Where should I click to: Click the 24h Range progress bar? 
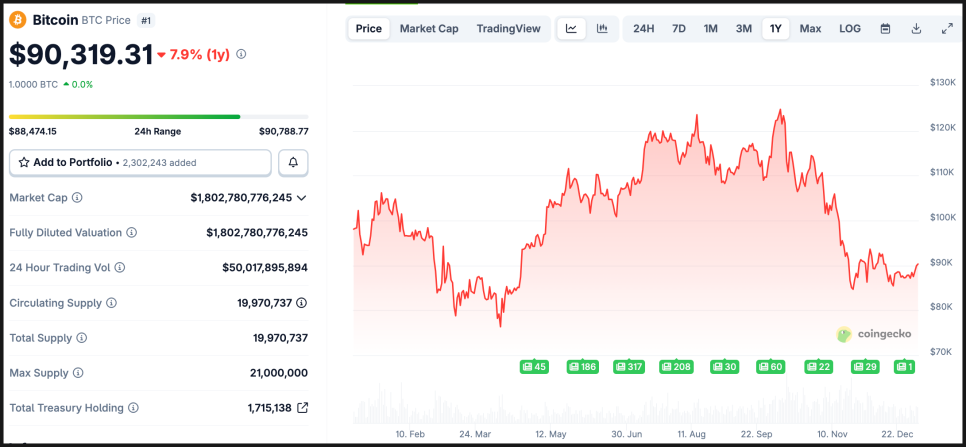click(158, 117)
